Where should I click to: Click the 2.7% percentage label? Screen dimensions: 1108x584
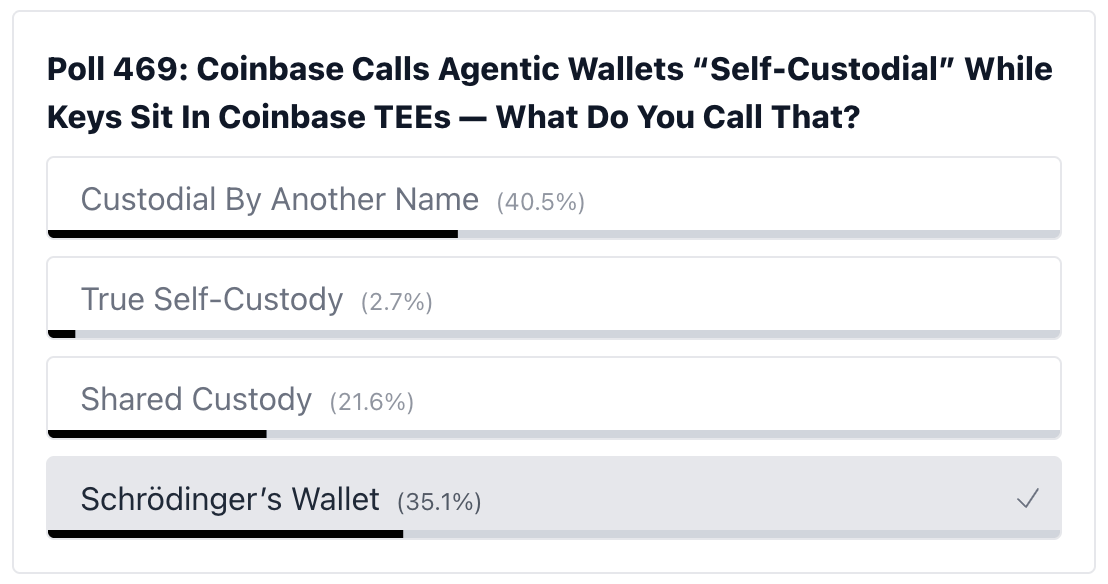[396, 302]
